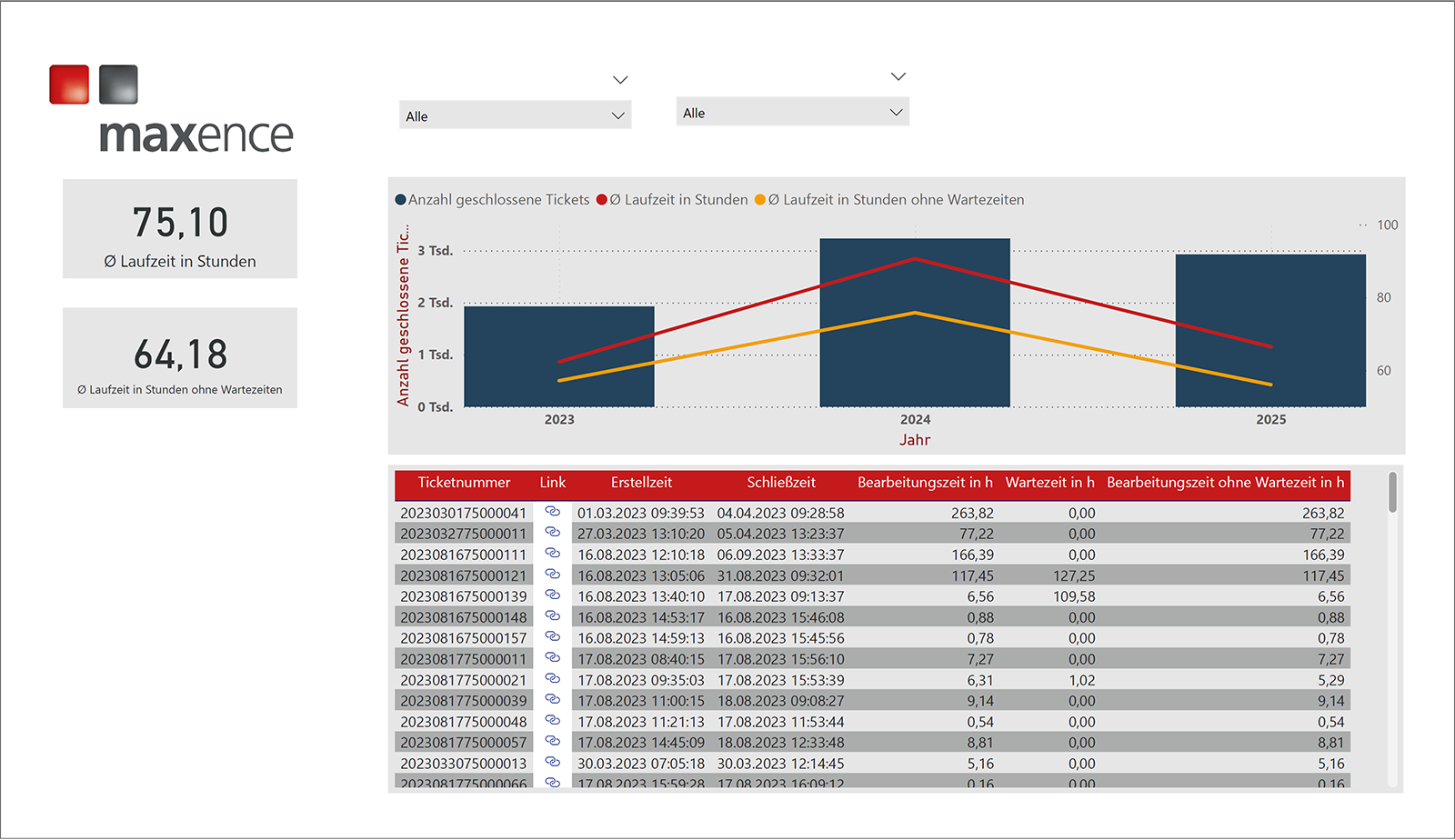
Task: Open link icon for ticket 2023081675000139
Action: (552, 595)
